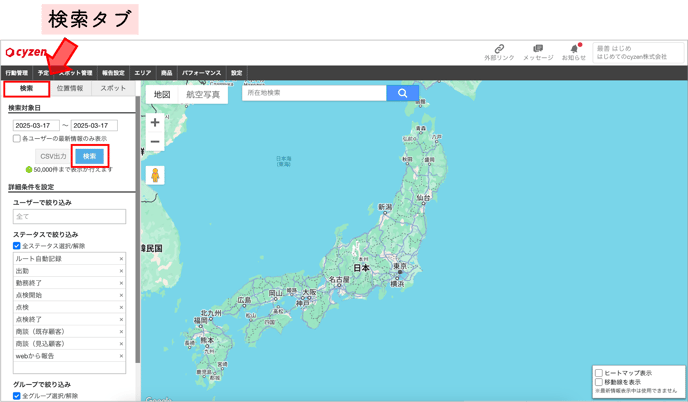Zoom out the map with minus button
This screenshot has width=688, height=402.
click(x=155, y=142)
